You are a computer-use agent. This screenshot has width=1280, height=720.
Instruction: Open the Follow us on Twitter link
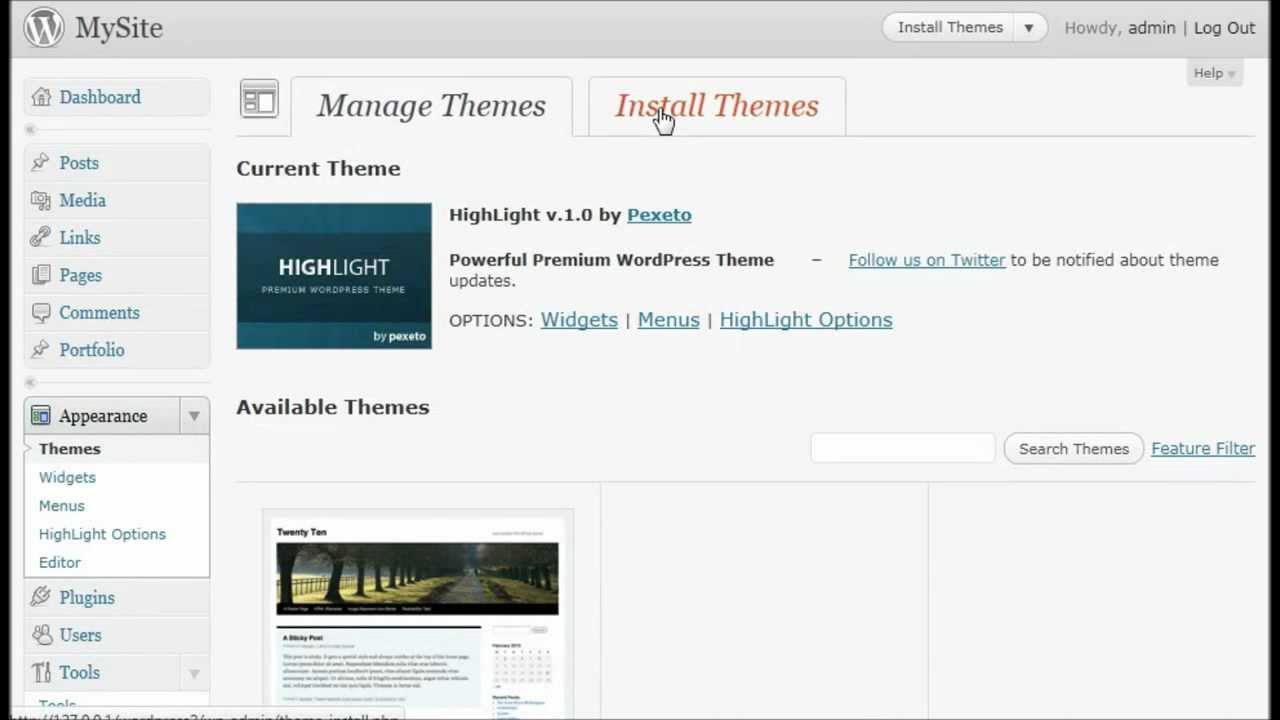tap(927, 260)
